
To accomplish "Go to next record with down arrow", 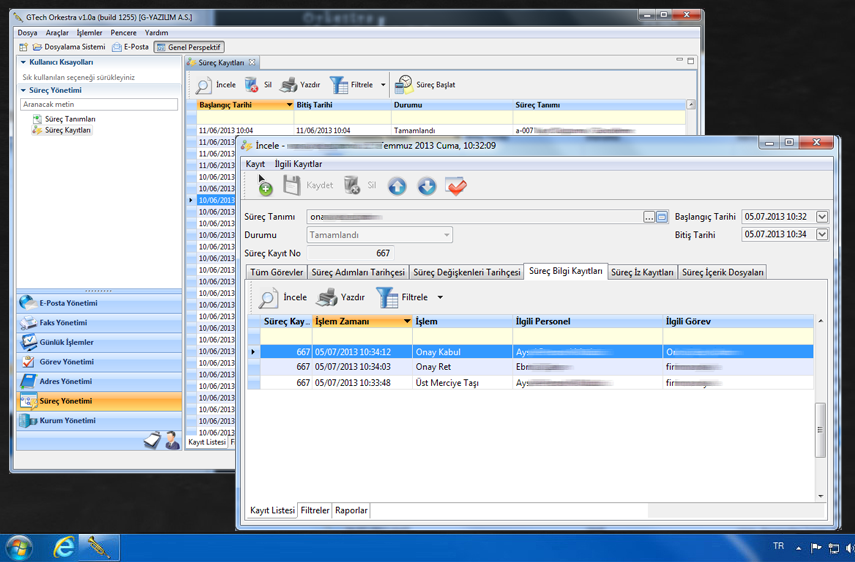I will click(427, 186).
